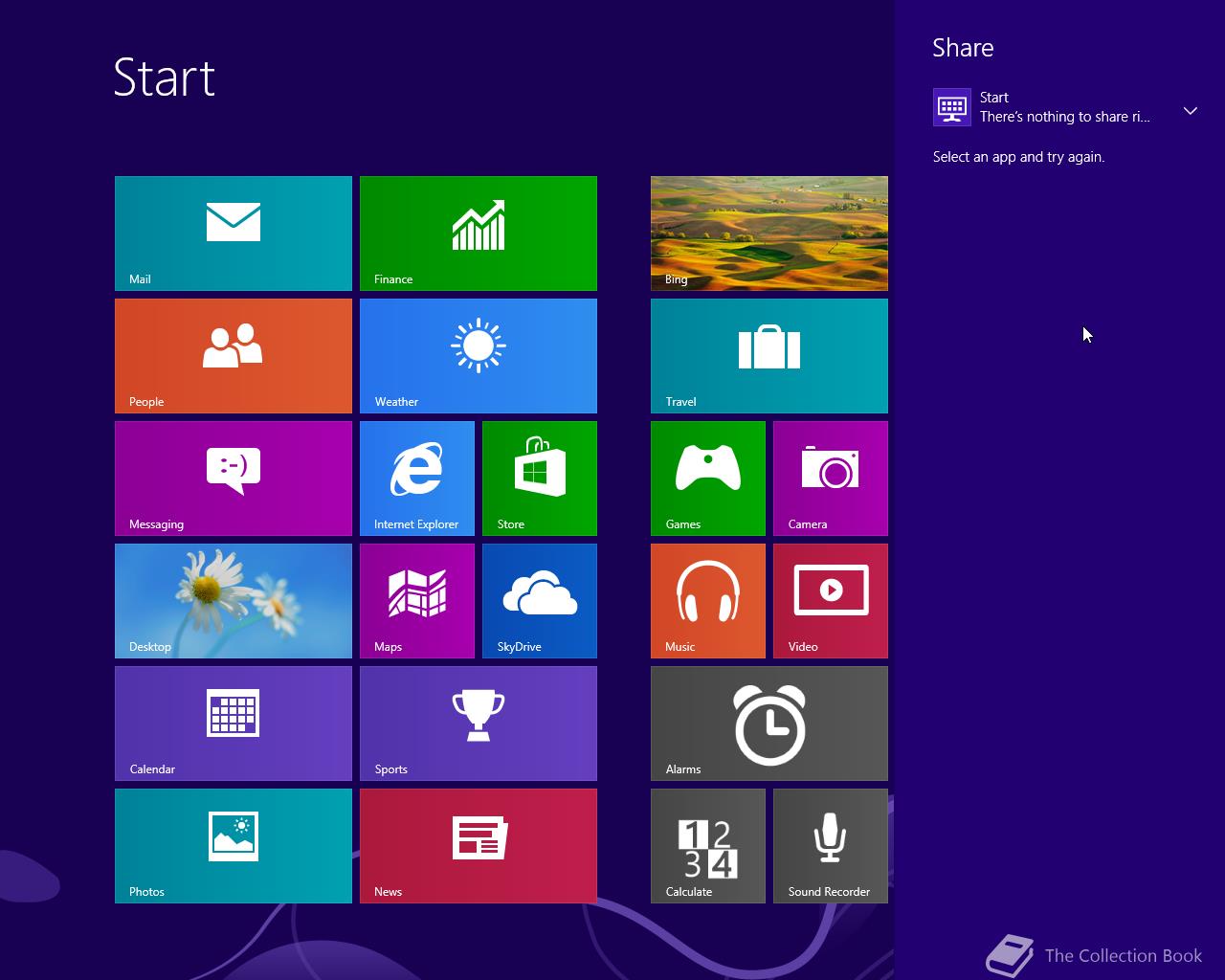
Task: Open the Alarms tile
Action: [769, 724]
